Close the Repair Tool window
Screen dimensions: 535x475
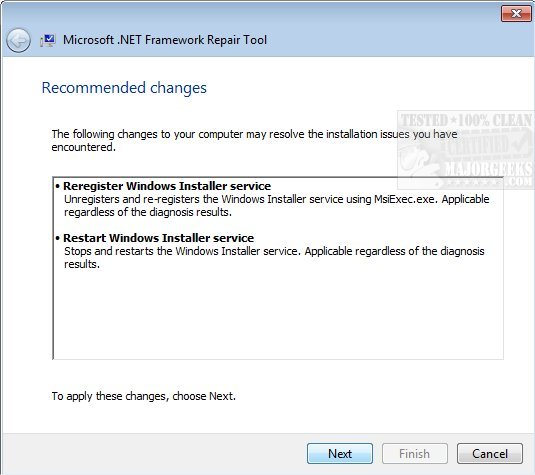pyautogui.click(x=516, y=14)
